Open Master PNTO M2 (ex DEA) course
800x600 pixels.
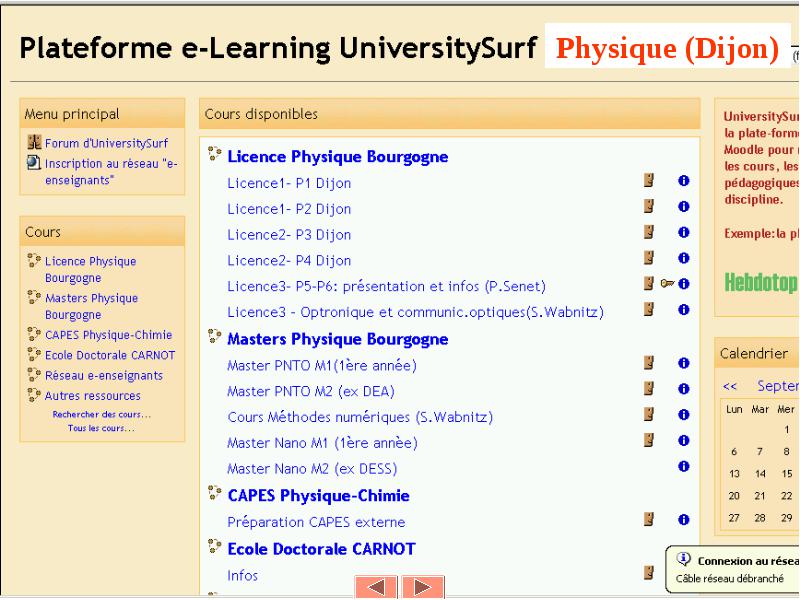311,392
